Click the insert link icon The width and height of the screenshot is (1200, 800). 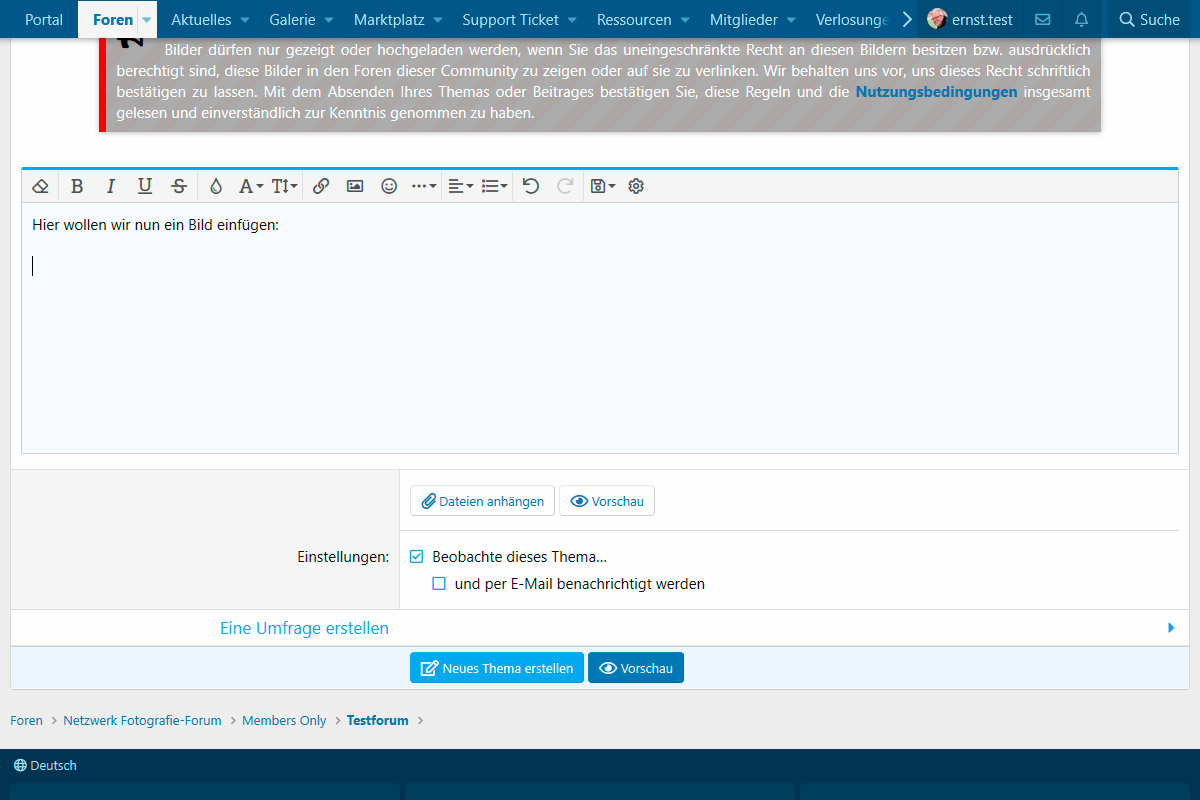pos(321,186)
